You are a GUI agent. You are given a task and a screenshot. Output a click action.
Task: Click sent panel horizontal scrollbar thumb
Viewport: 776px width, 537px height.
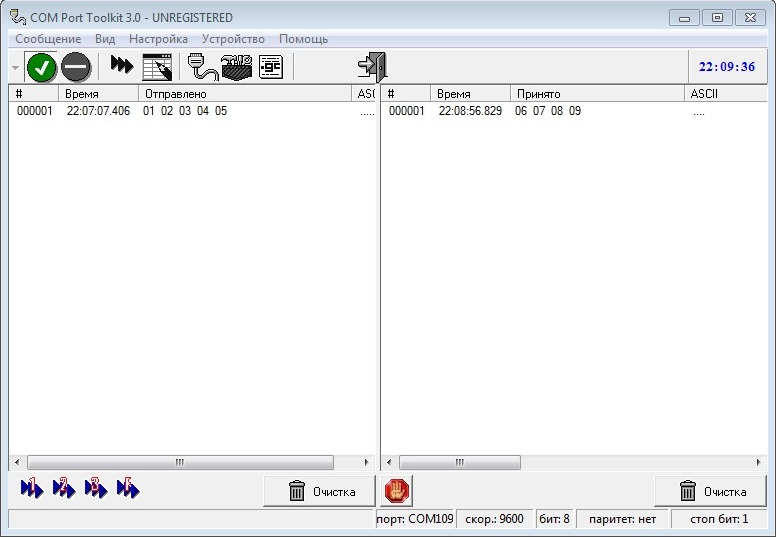click(x=180, y=462)
